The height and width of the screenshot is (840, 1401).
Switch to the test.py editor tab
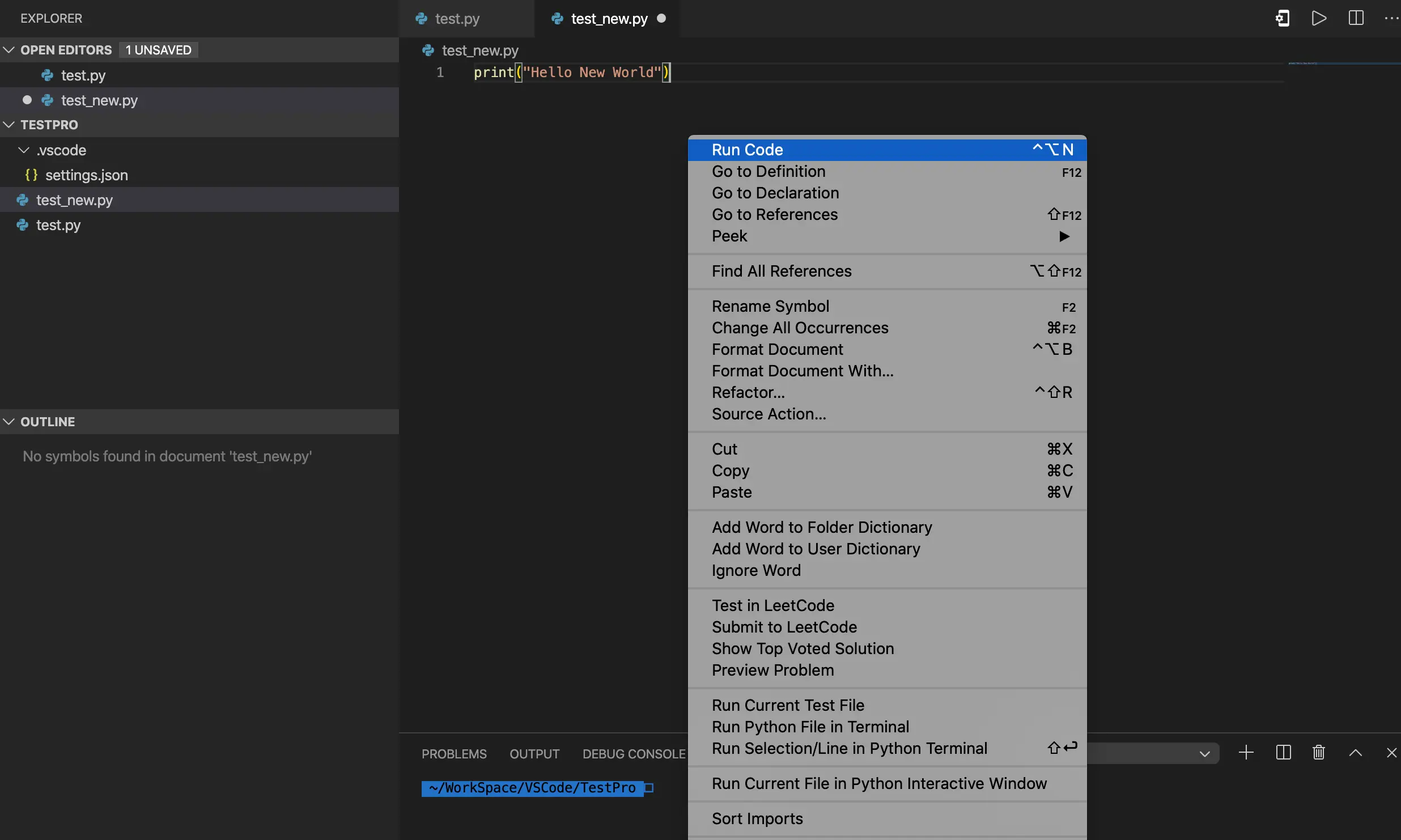[x=457, y=19]
